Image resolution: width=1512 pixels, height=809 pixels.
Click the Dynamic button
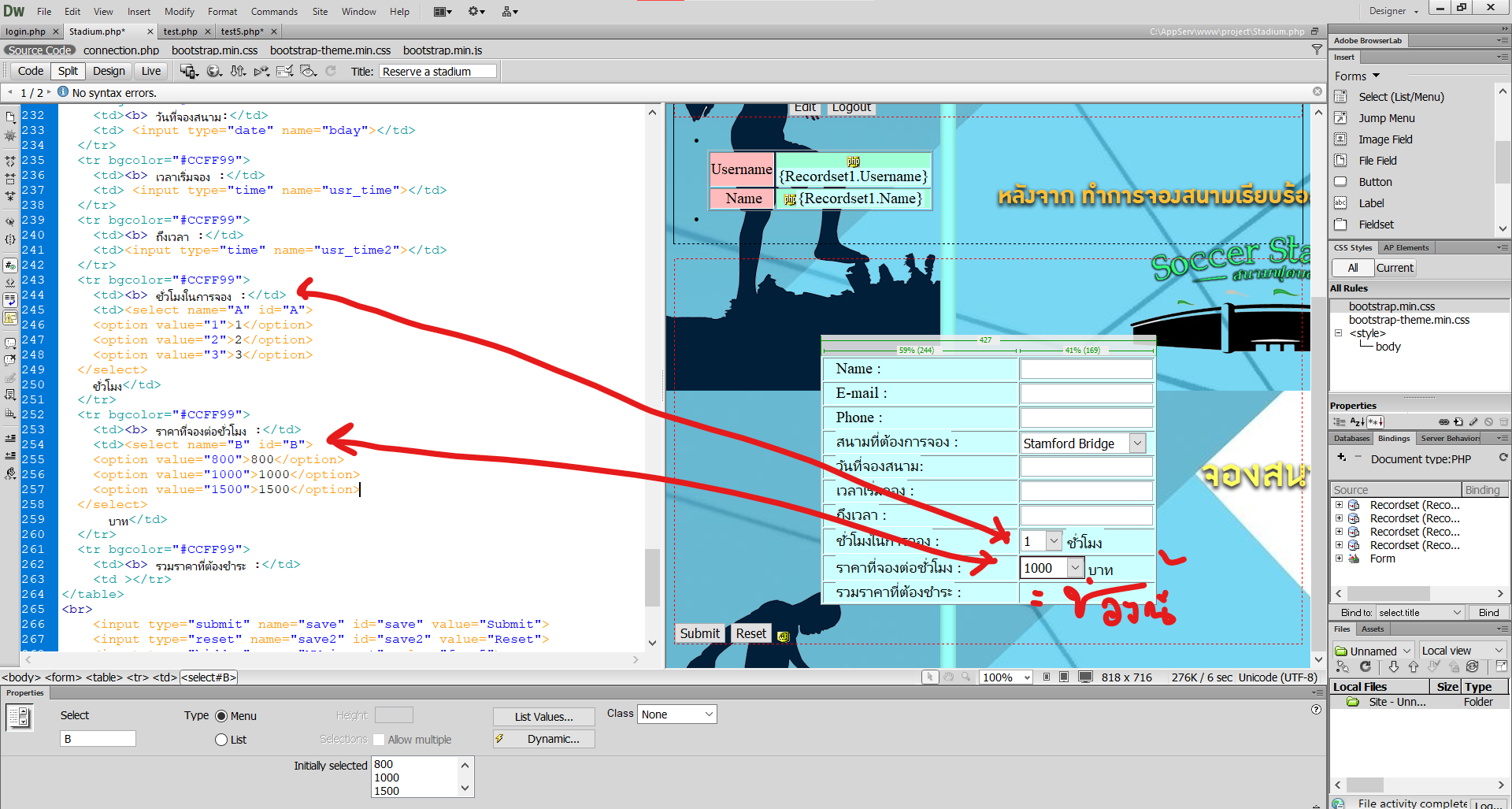pyautogui.click(x=543, y=739)
